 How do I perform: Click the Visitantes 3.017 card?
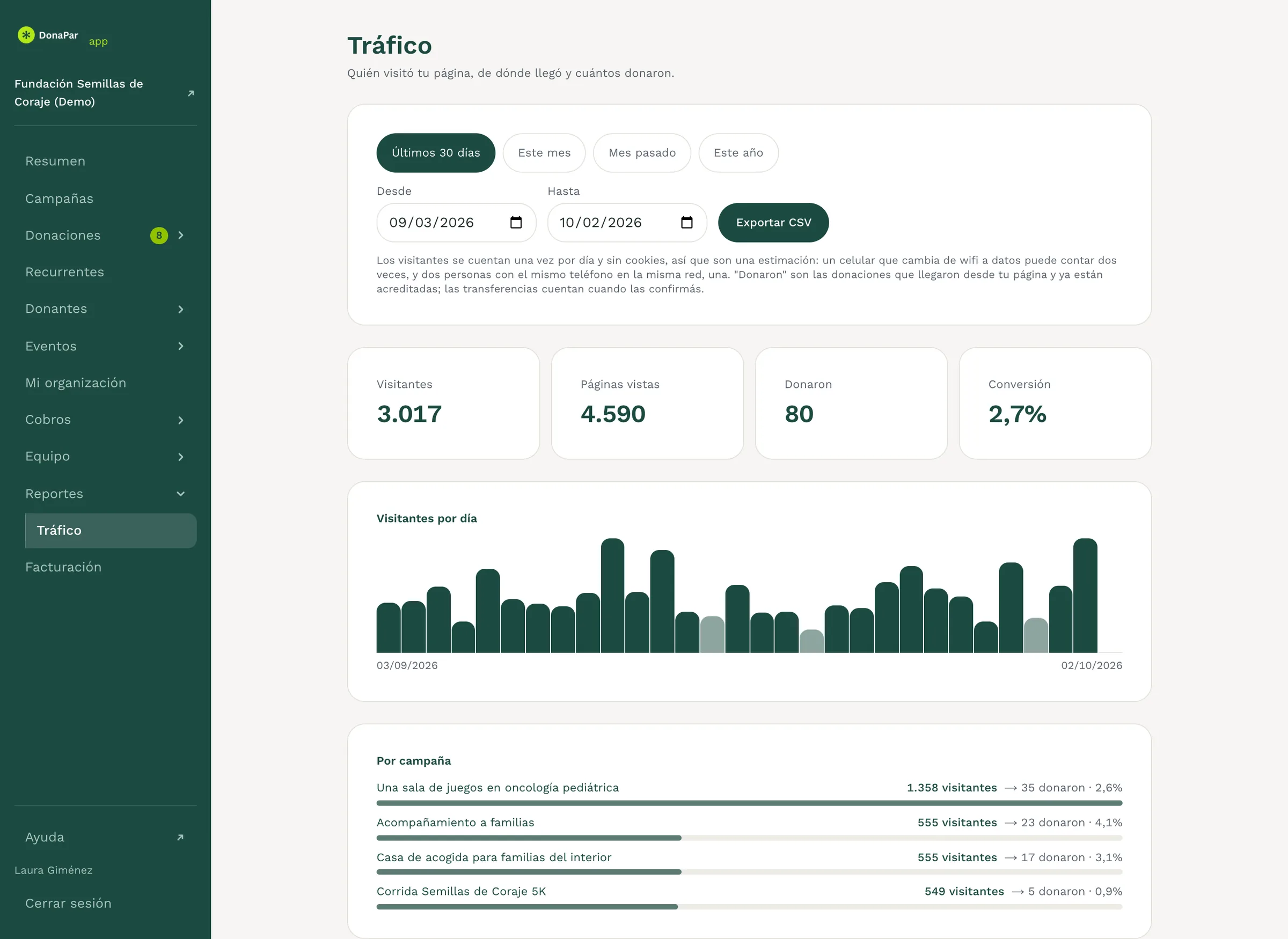pyautogui.click(x=443, y=403)
